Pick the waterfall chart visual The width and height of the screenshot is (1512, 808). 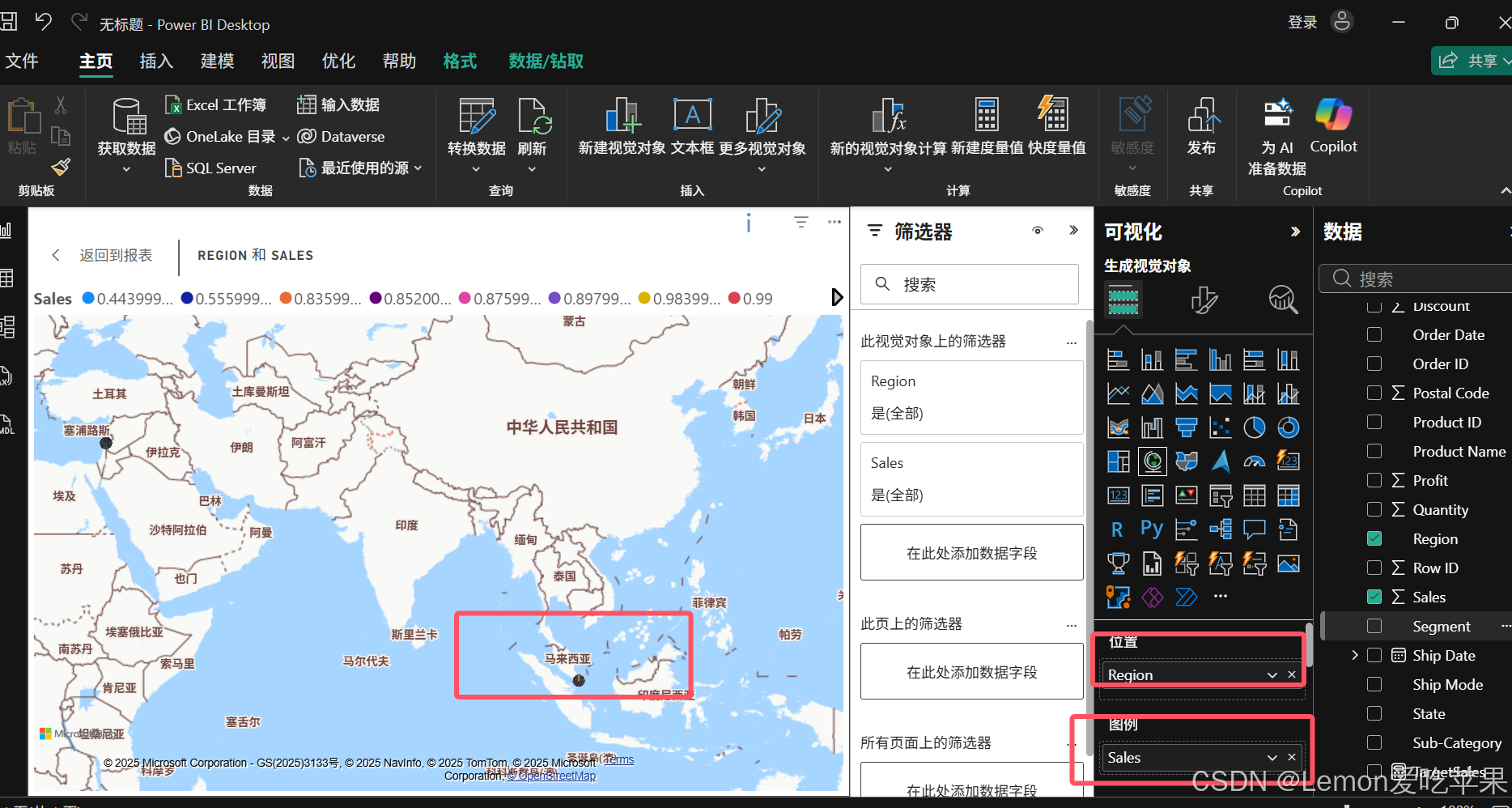(1152, 427)
